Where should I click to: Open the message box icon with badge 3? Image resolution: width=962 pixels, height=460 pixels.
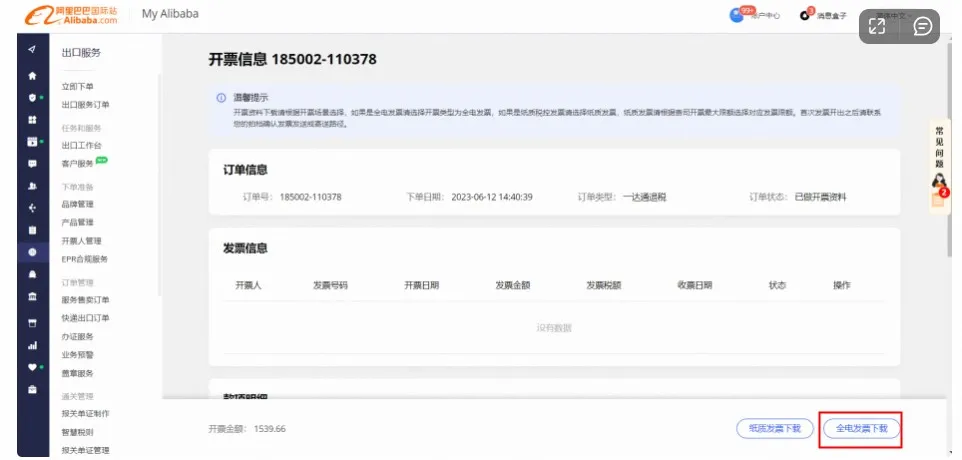tap(806, 15)
